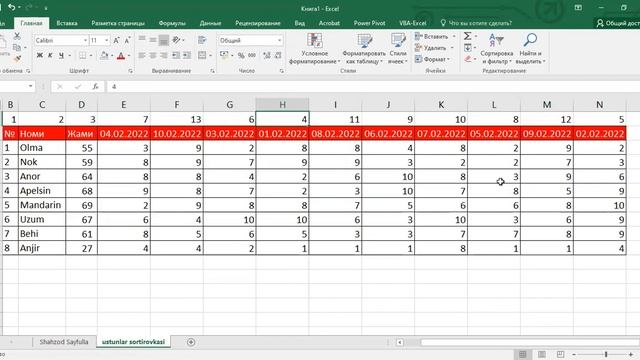
Task: Open the Разметка страницы tab
Action: click(x=118, y=23)
